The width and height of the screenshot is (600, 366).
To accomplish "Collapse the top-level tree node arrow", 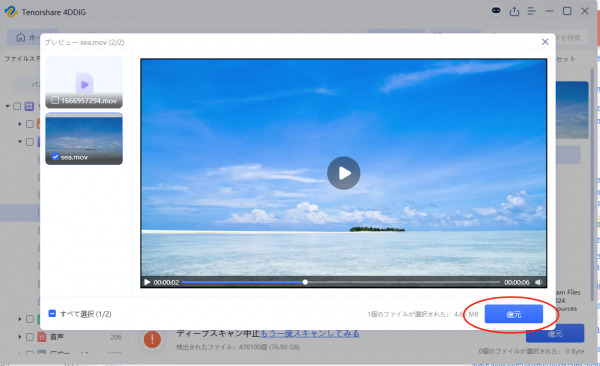I will [7, 106].
